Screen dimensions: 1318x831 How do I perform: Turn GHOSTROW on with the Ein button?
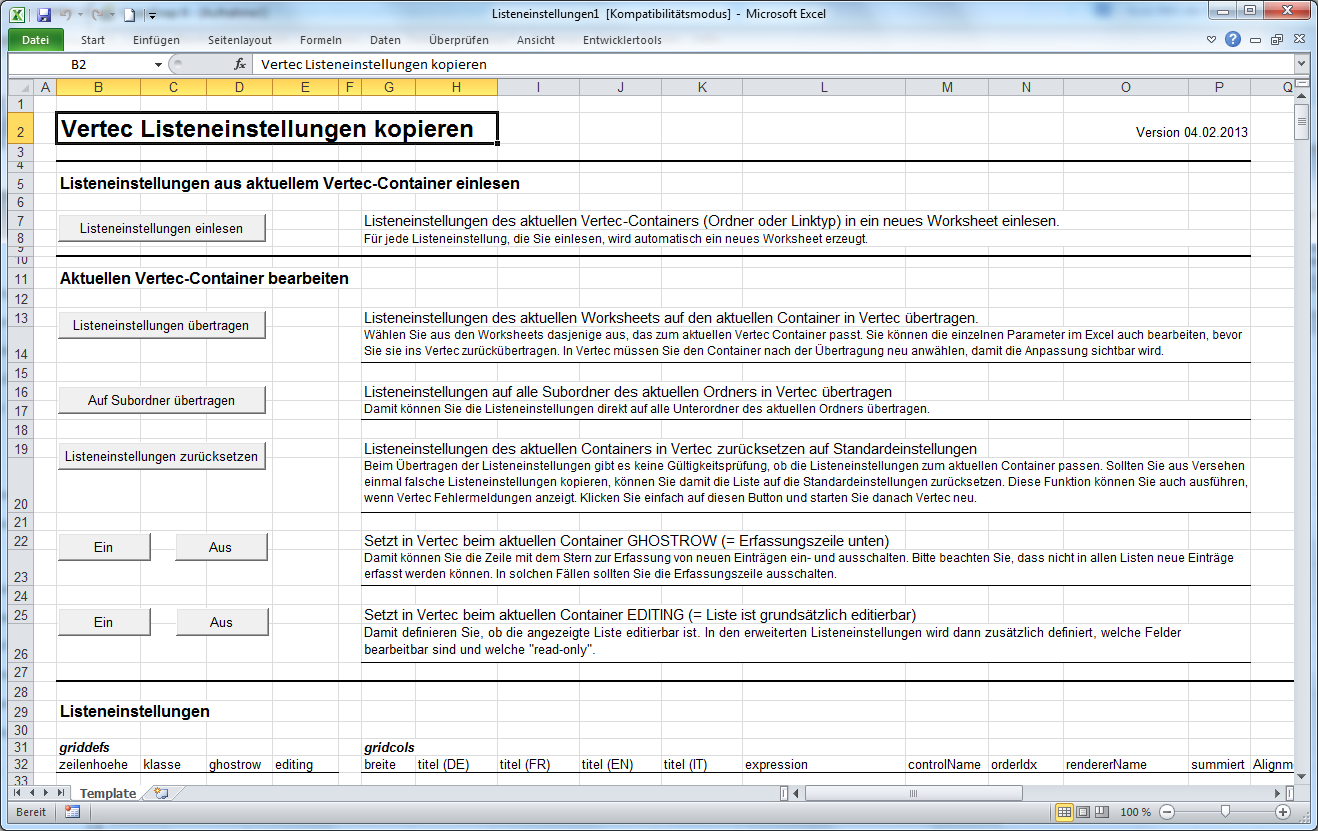104,547
